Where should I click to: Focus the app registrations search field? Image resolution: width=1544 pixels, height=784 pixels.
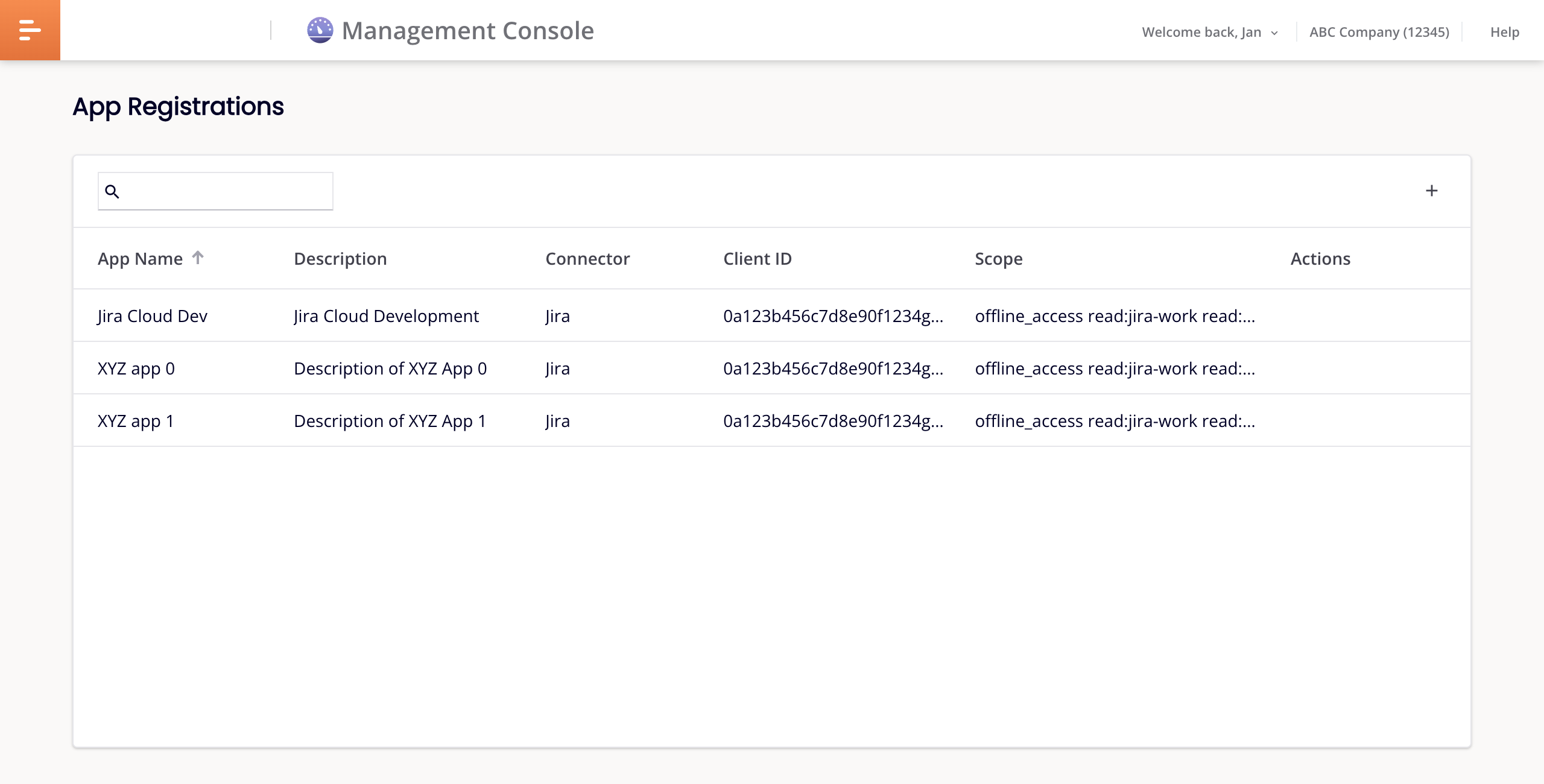click(x=215, y=191)
